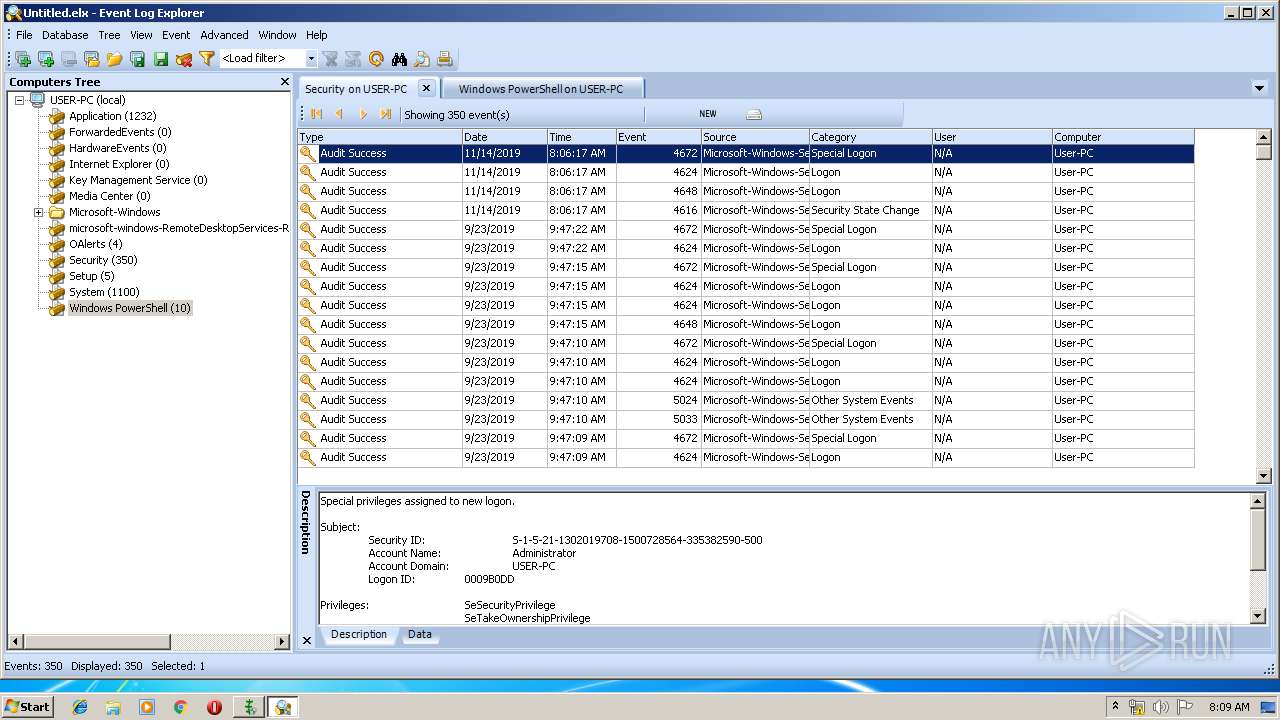The image size is (1280, 720).
Task: Open the Database menu
Action: click(x=65, y=35)
